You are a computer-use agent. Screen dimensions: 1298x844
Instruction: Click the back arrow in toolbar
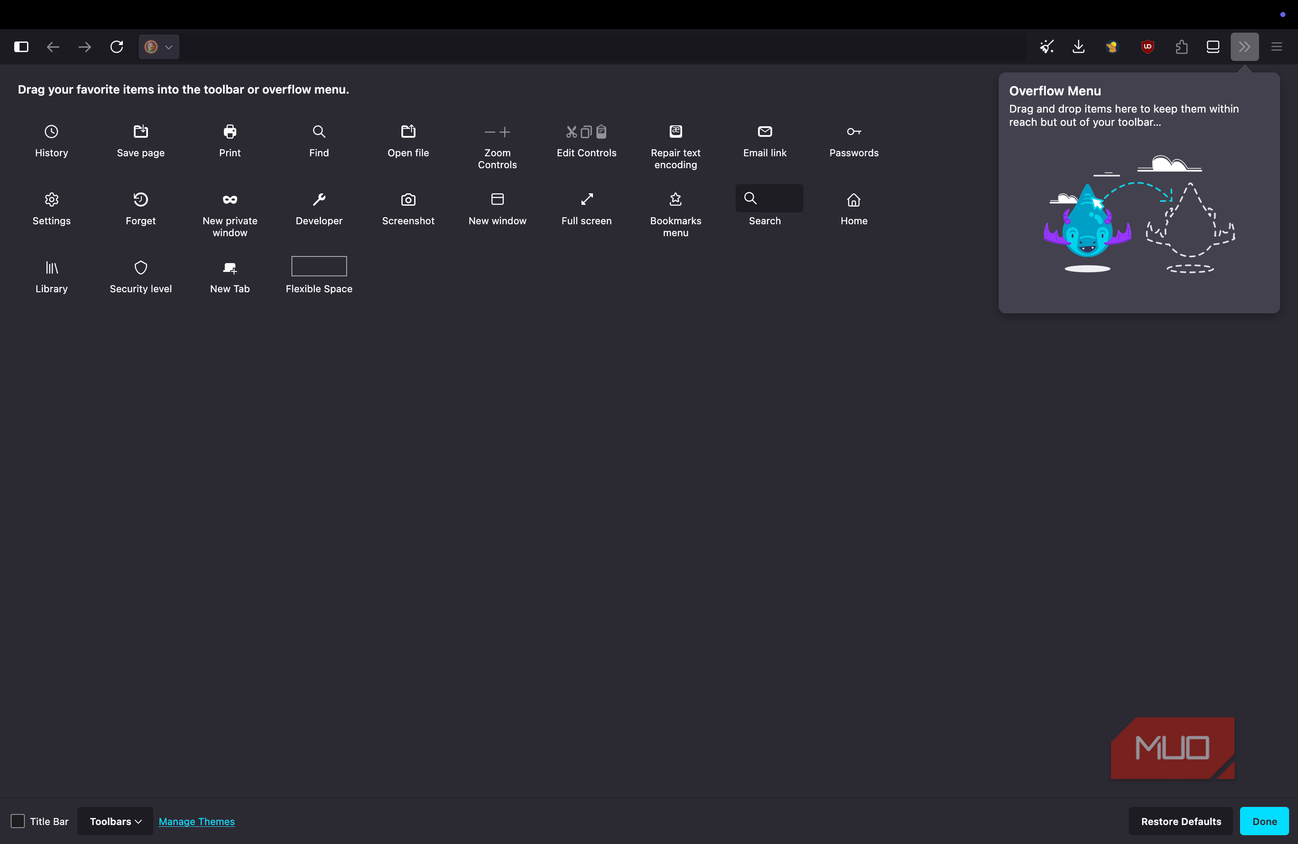tap(53, 47)
